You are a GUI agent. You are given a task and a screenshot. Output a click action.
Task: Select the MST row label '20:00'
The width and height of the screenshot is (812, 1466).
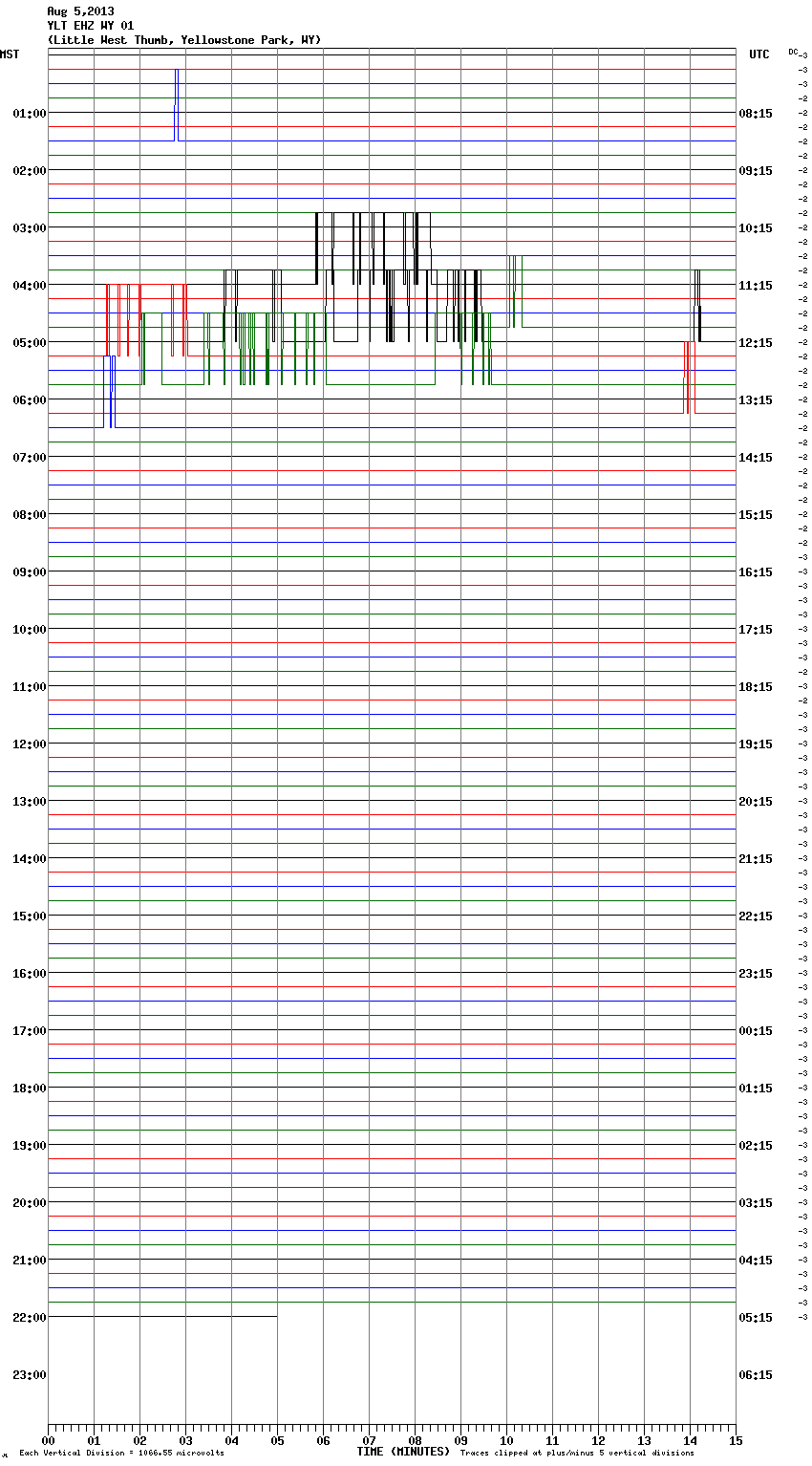pos(30,1202)
